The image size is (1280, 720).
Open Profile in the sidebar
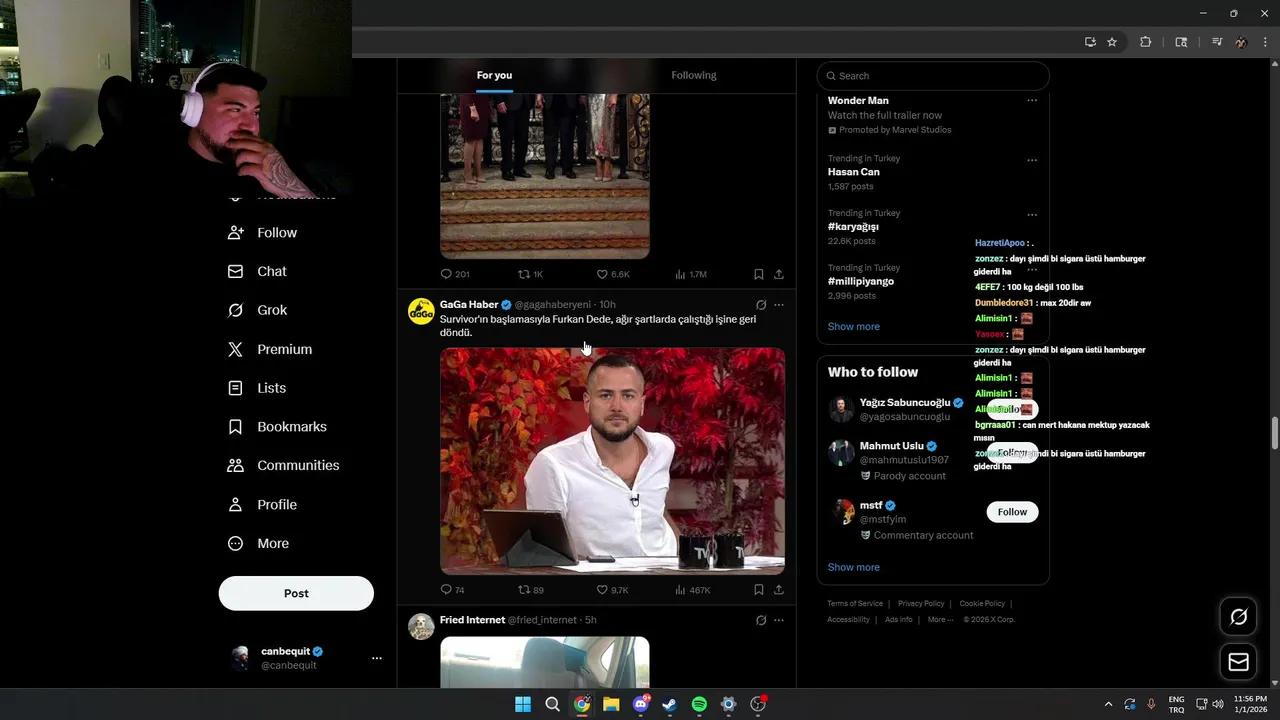pos(263,504)
